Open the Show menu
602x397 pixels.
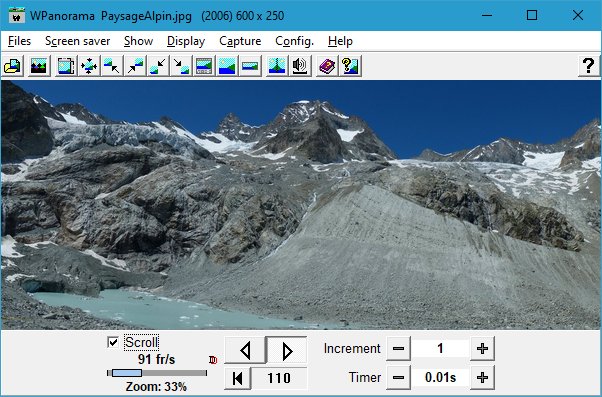(x=138, y=41)
